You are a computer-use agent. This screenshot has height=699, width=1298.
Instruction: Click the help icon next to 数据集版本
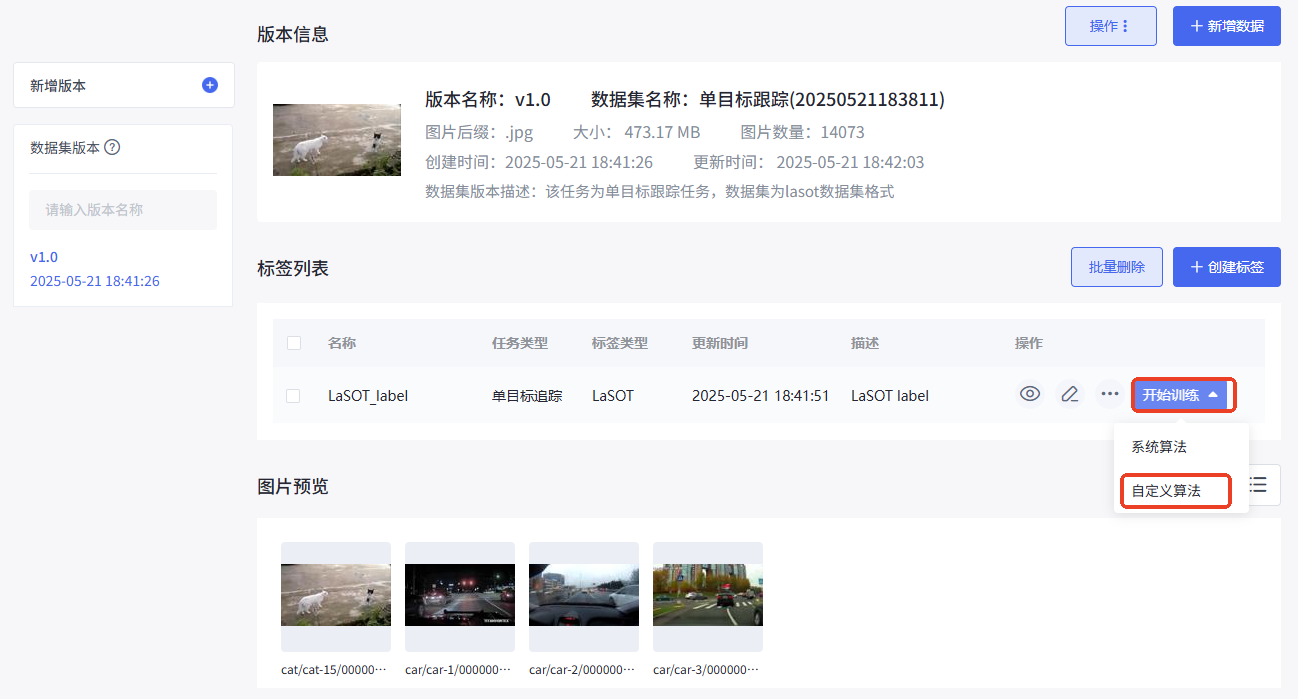(x=112, y=147)
